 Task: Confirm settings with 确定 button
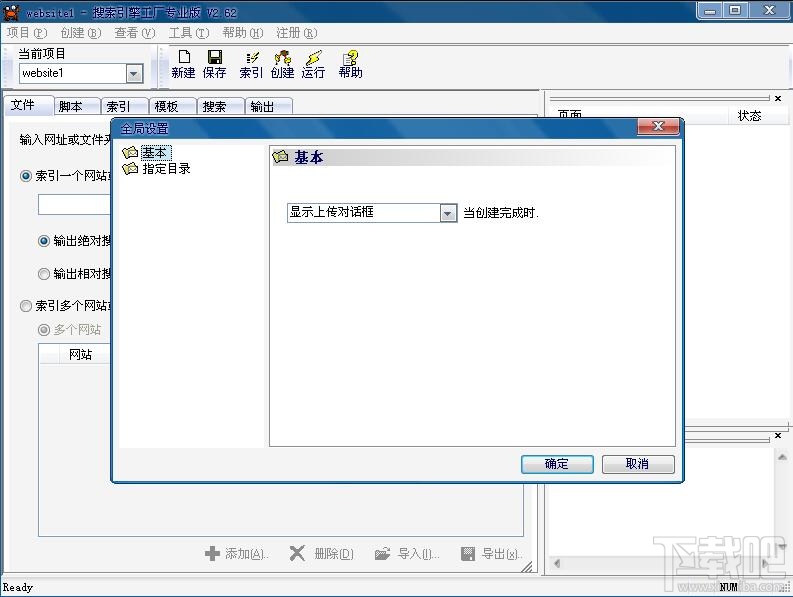click(x=557, y=464)
